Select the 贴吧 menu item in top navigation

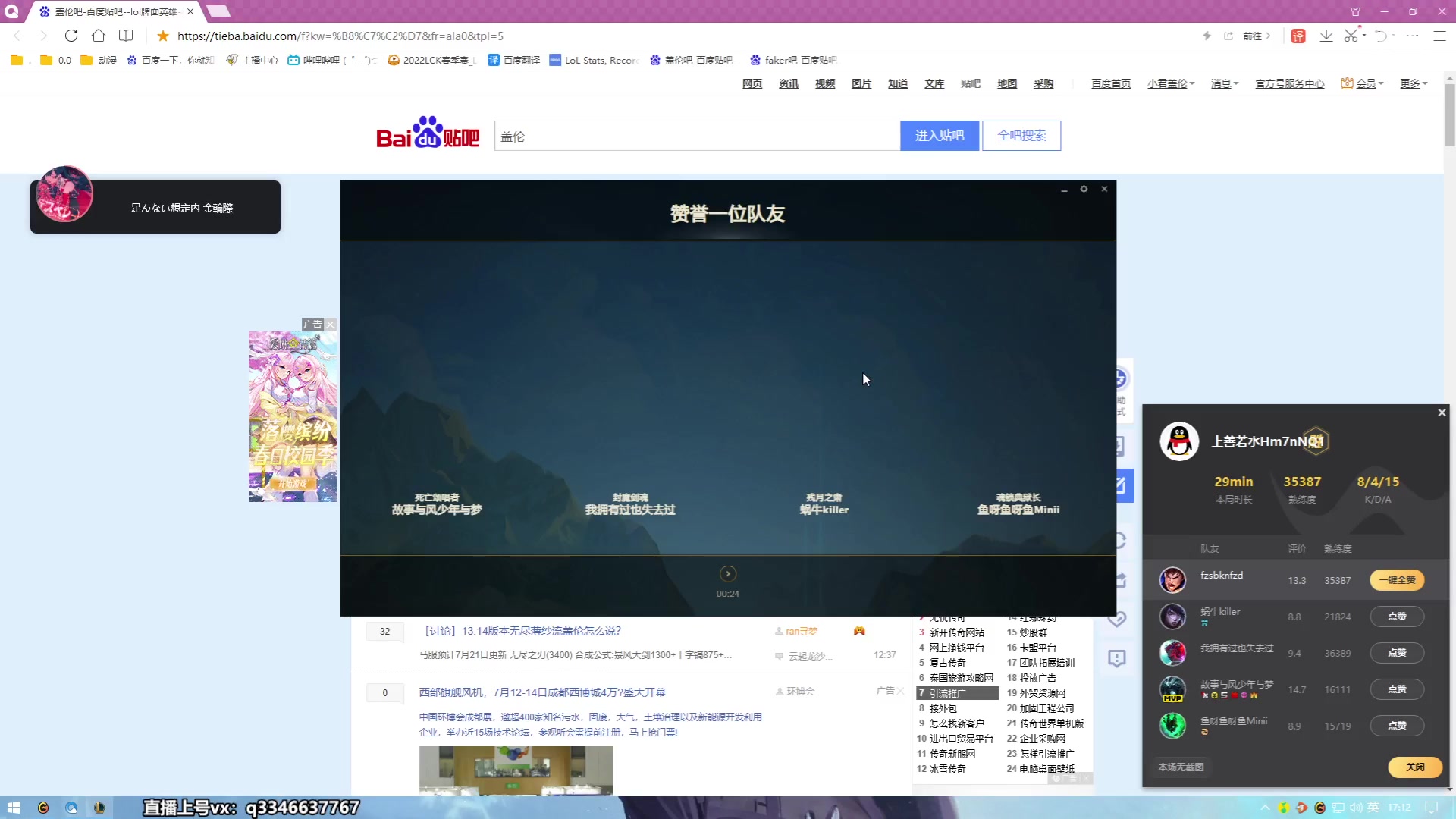970,83
